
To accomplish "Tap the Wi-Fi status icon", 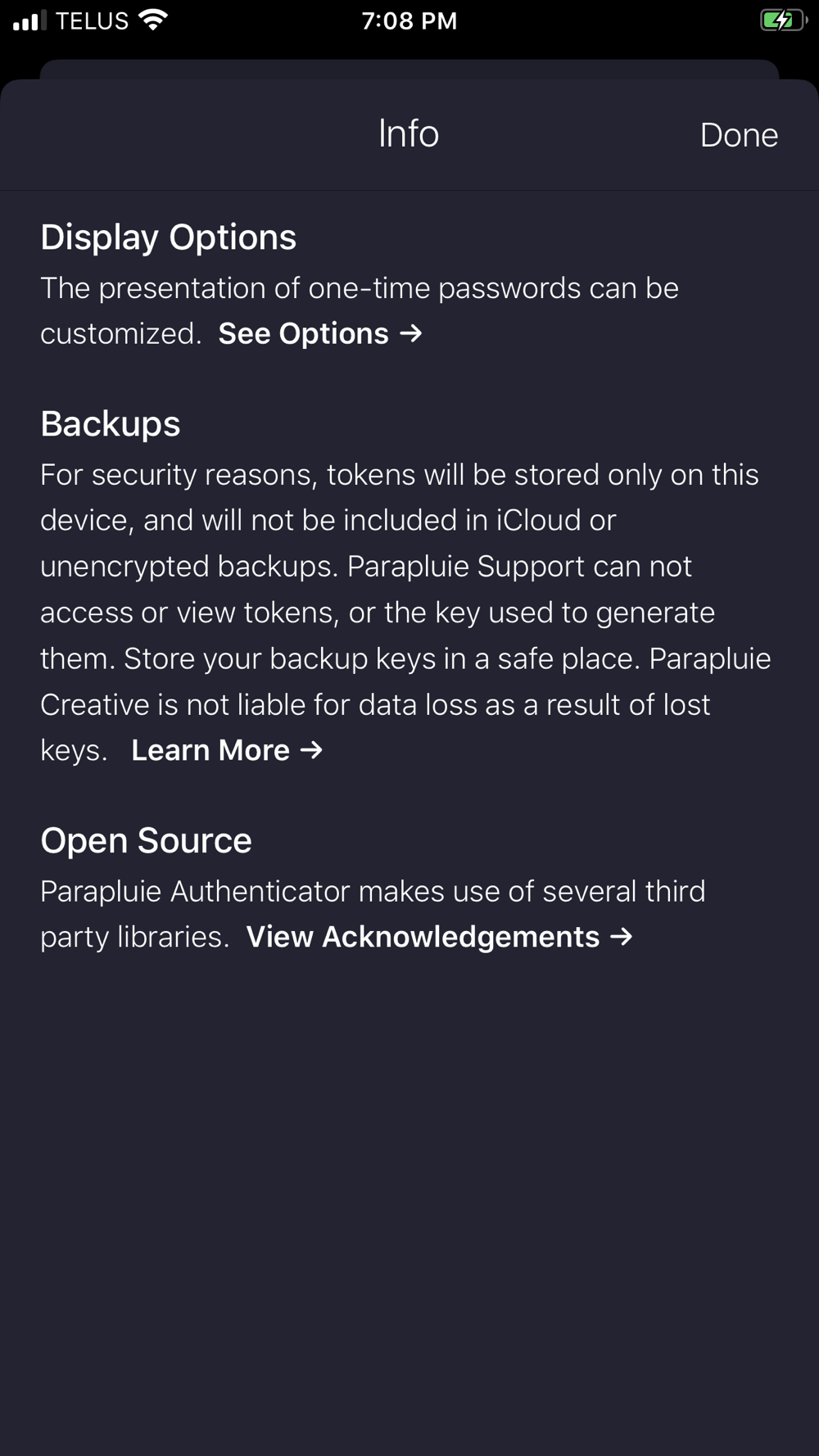I will [x=153, y=20].
